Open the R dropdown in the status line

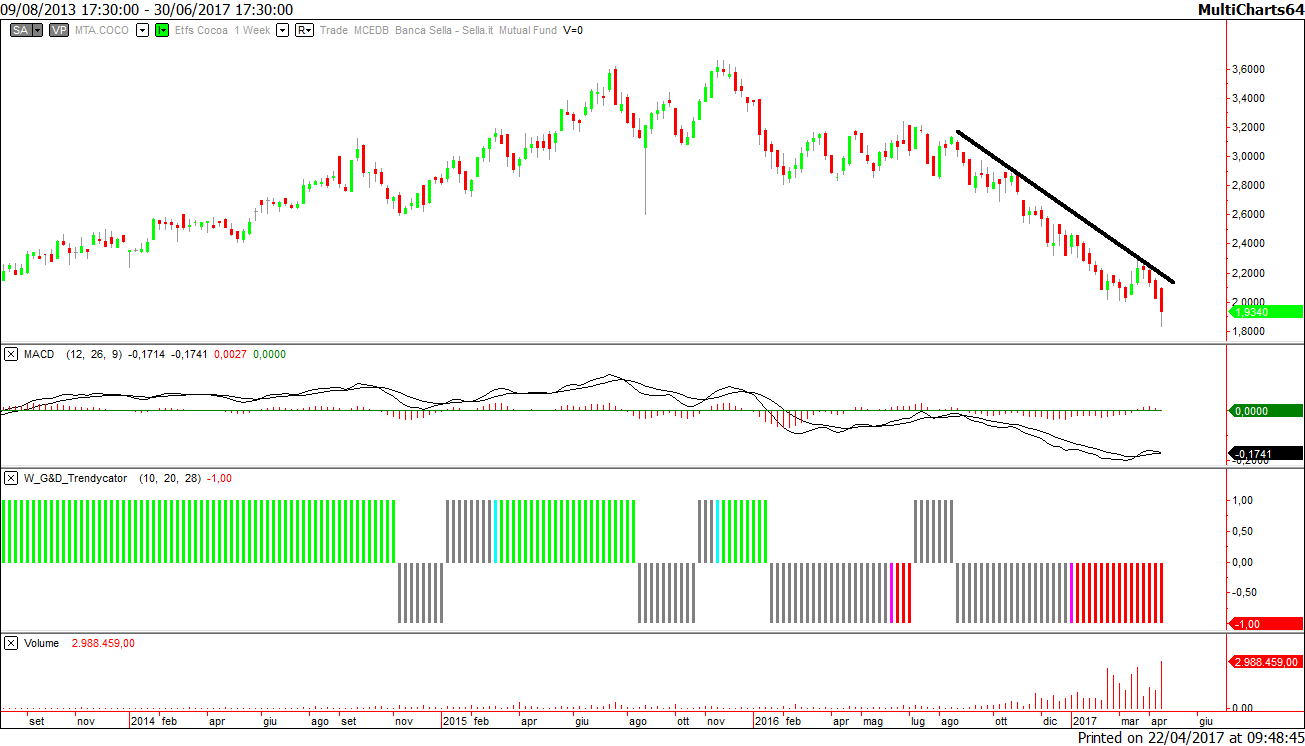pos(303,31)
